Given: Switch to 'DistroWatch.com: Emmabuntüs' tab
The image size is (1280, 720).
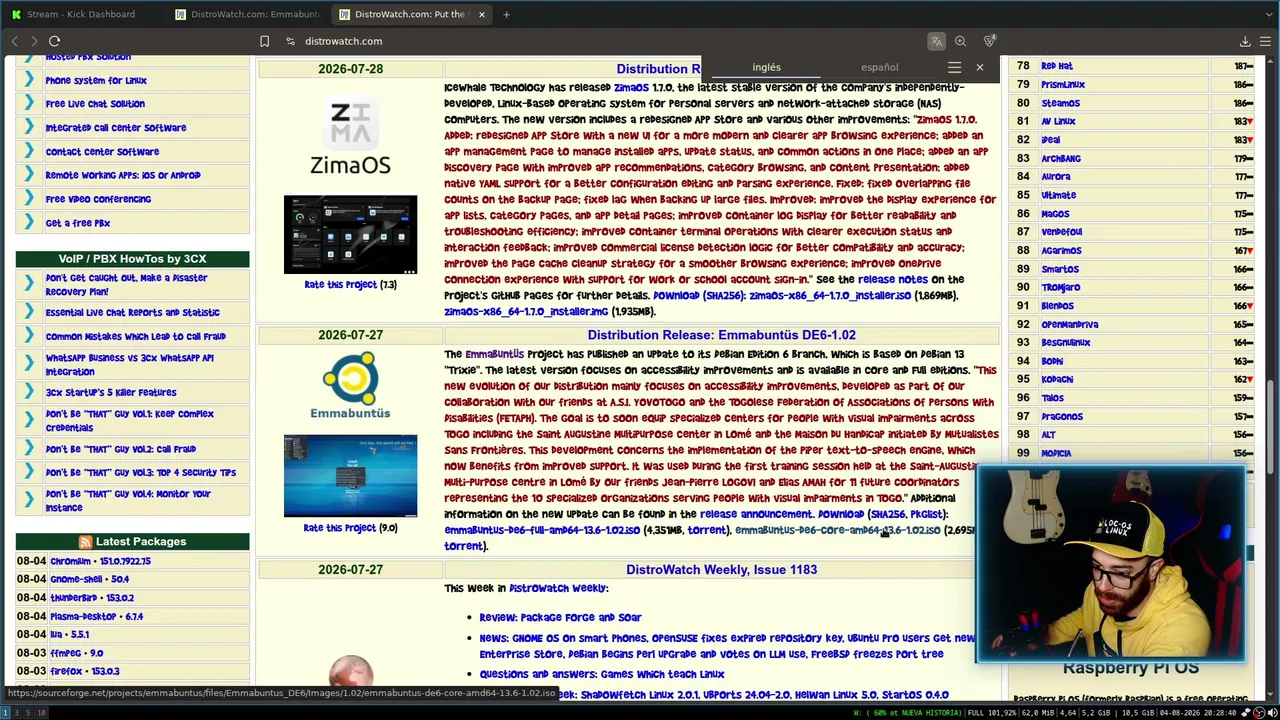Looking at the screenshot, I should (247, 14).
